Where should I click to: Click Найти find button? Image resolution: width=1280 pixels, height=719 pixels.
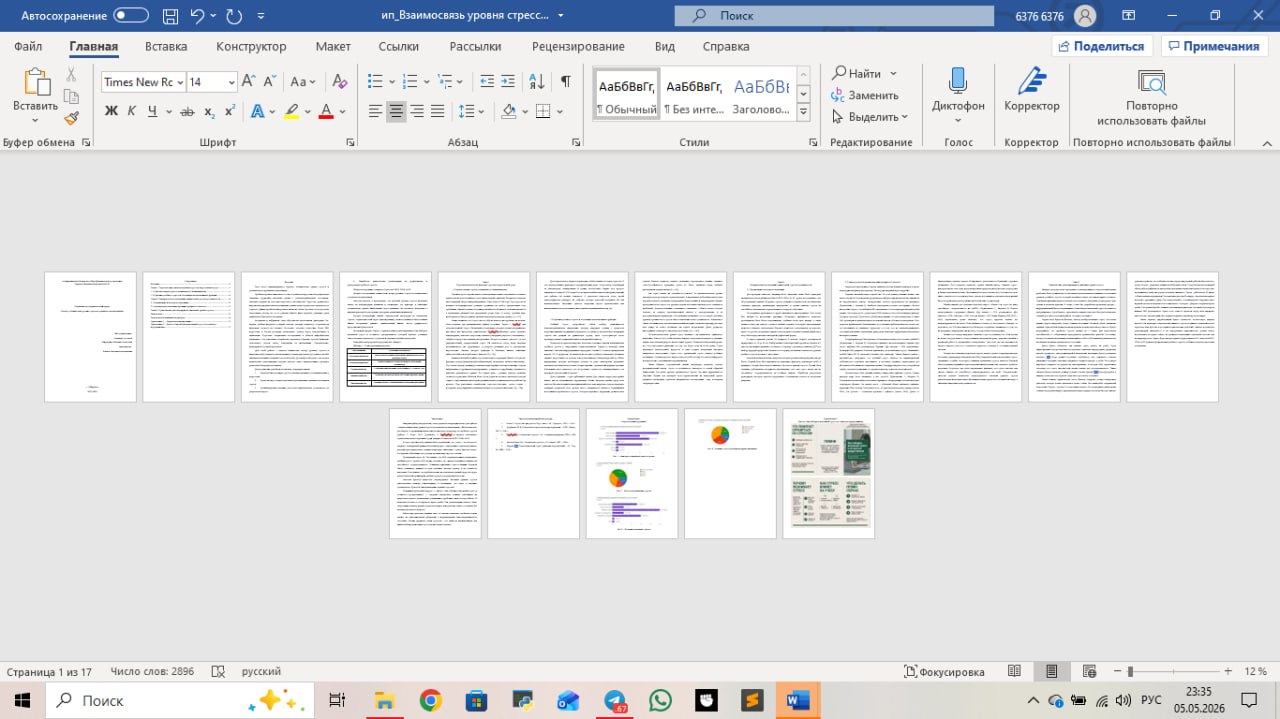[x=856, y=73]
